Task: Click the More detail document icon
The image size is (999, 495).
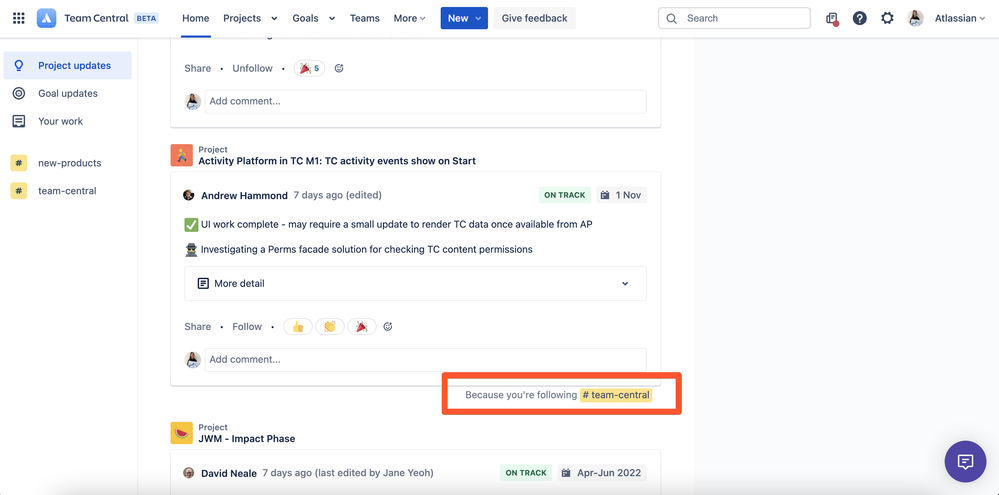Action: coord(203,283)
